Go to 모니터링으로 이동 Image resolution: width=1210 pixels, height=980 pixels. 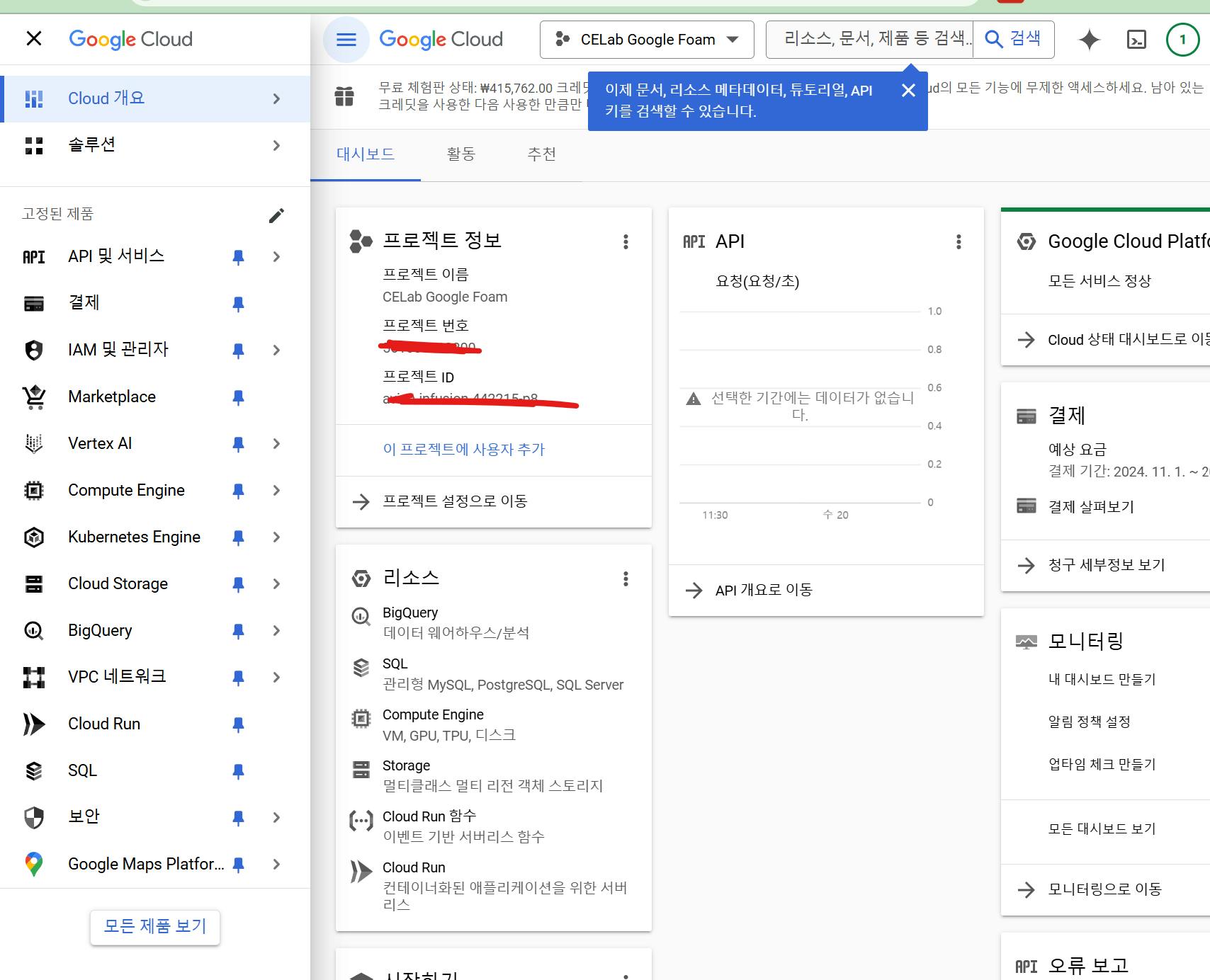[x=1106, y=890]
